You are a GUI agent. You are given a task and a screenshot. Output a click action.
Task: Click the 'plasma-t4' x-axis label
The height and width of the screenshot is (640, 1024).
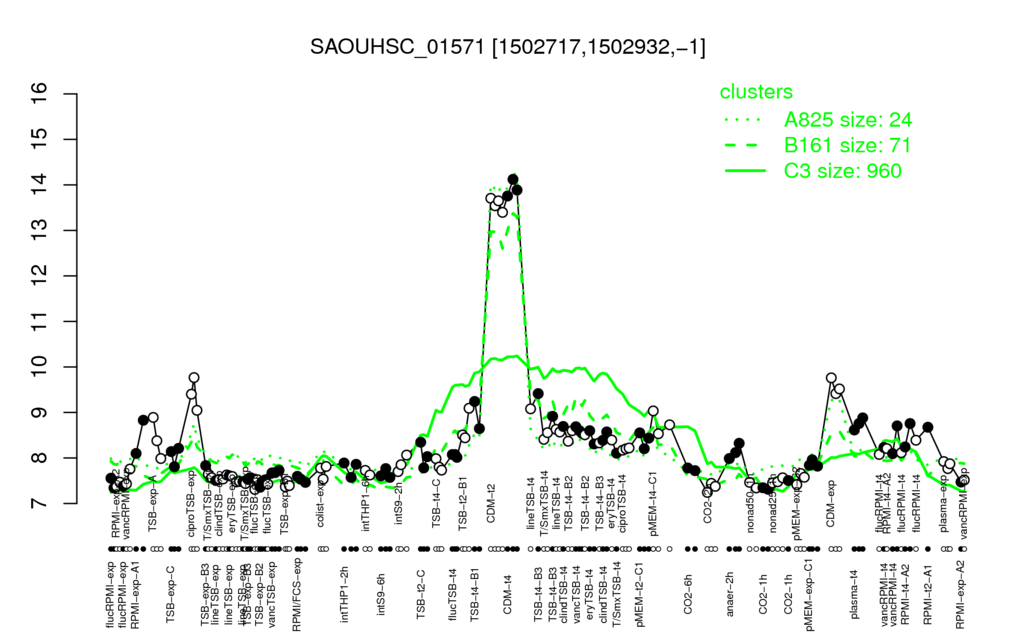(853, 593)
